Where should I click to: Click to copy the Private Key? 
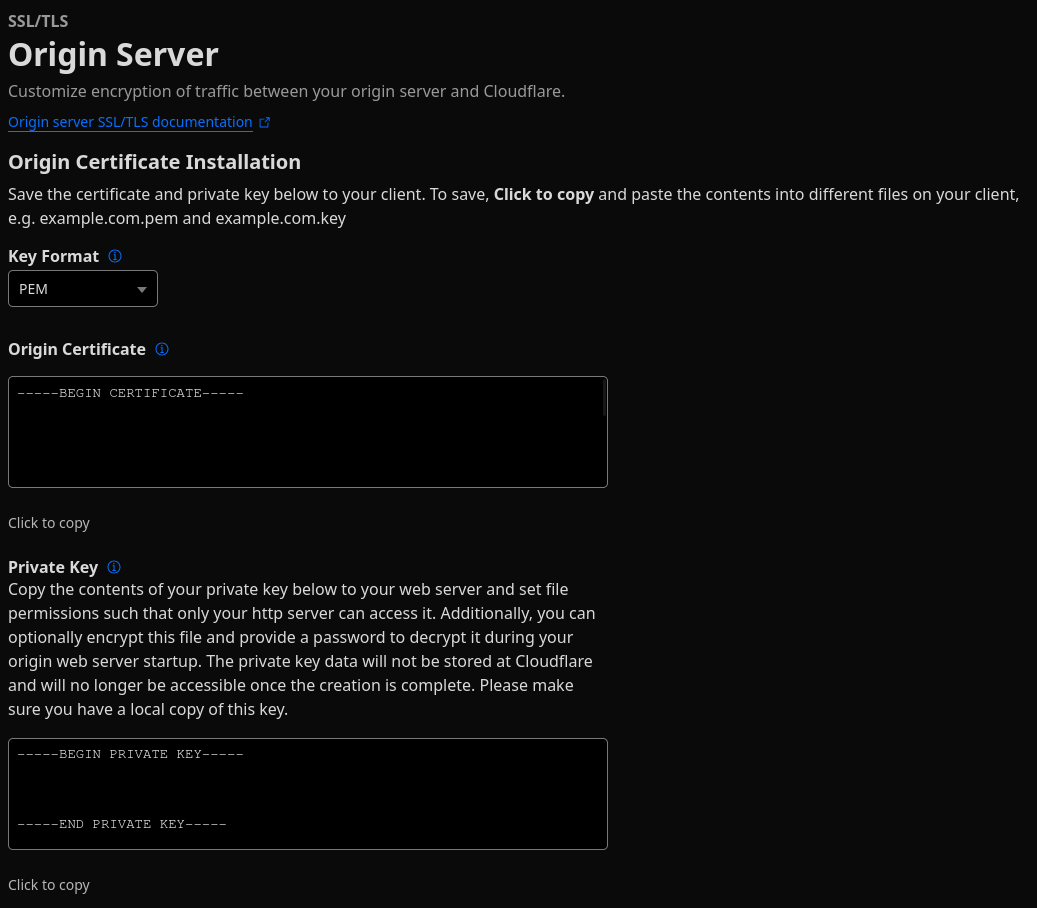coord(49,885)
